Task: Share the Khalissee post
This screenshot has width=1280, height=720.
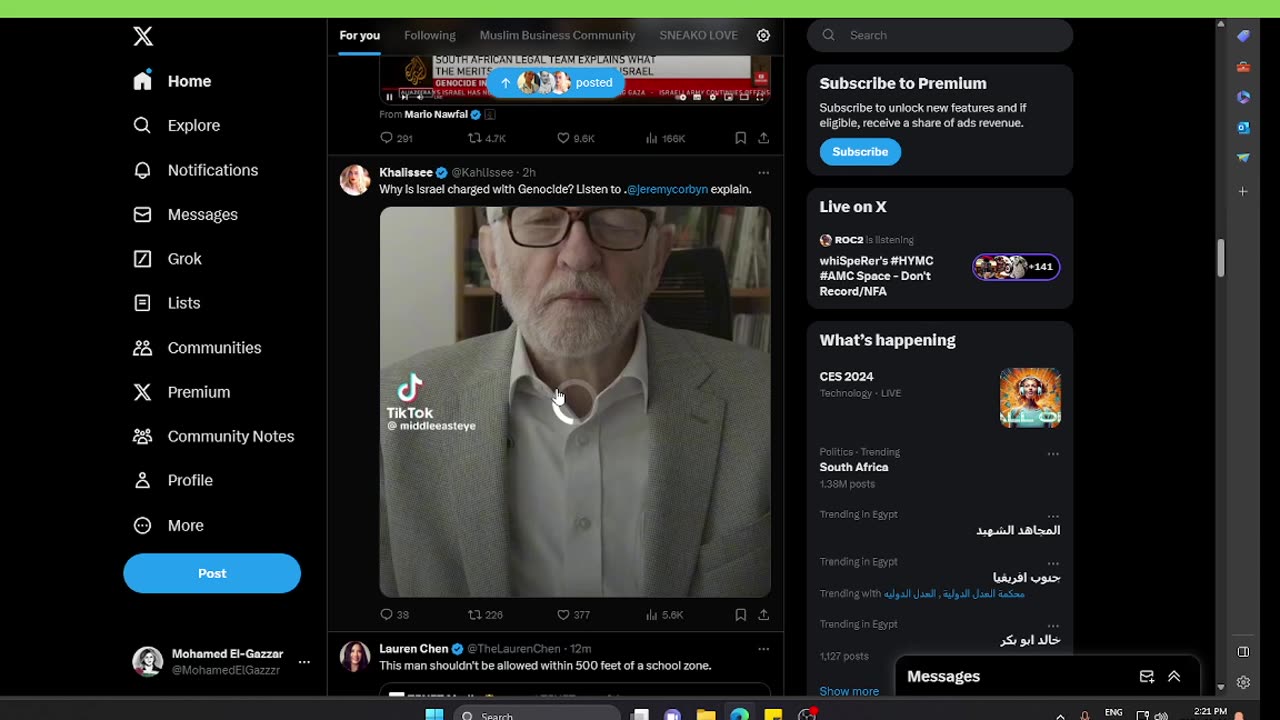Action: point(763,615)
